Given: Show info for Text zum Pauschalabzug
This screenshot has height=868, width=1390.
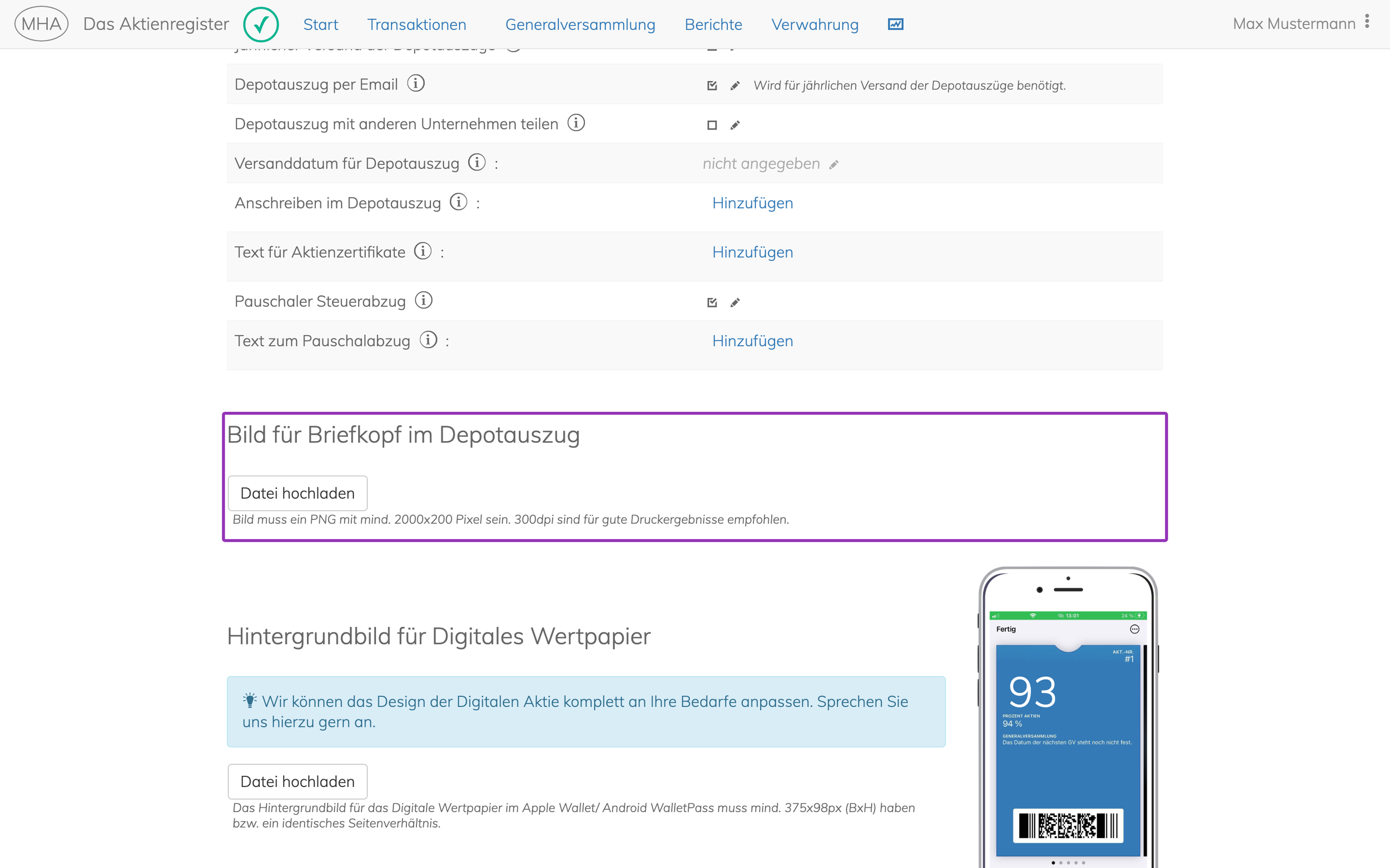Looking at the screenshot, I should click(429, 340).
